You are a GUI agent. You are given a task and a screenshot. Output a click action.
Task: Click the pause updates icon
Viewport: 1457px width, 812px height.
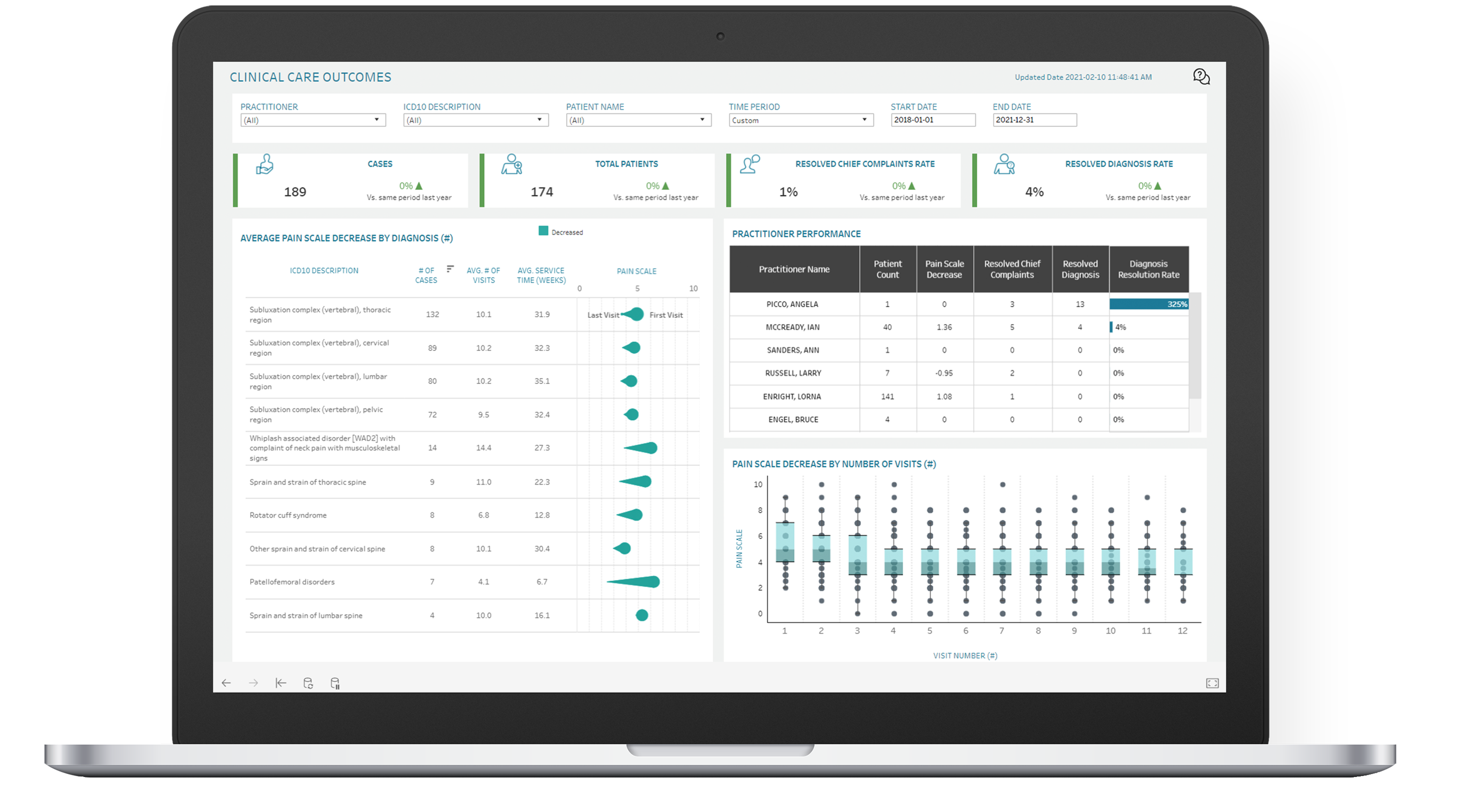tap(335, 683)
